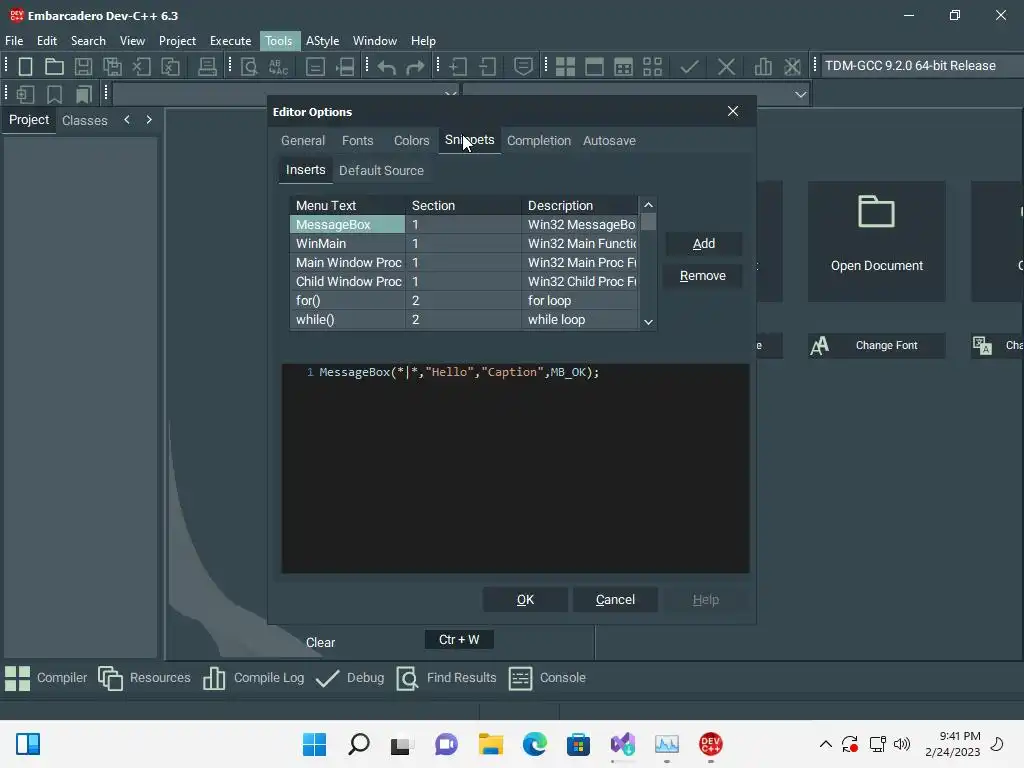Click the snippets list scroll-down arrow

tap(648, 321)
